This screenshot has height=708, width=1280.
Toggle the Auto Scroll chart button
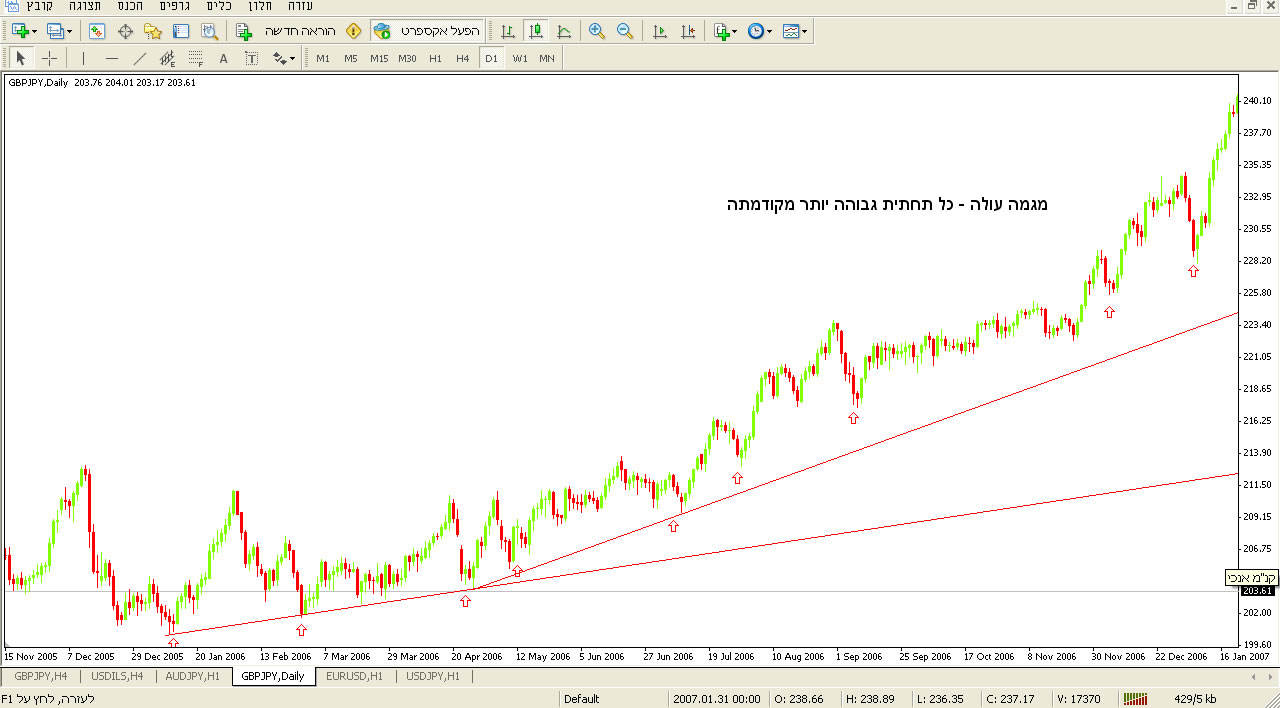660,31
